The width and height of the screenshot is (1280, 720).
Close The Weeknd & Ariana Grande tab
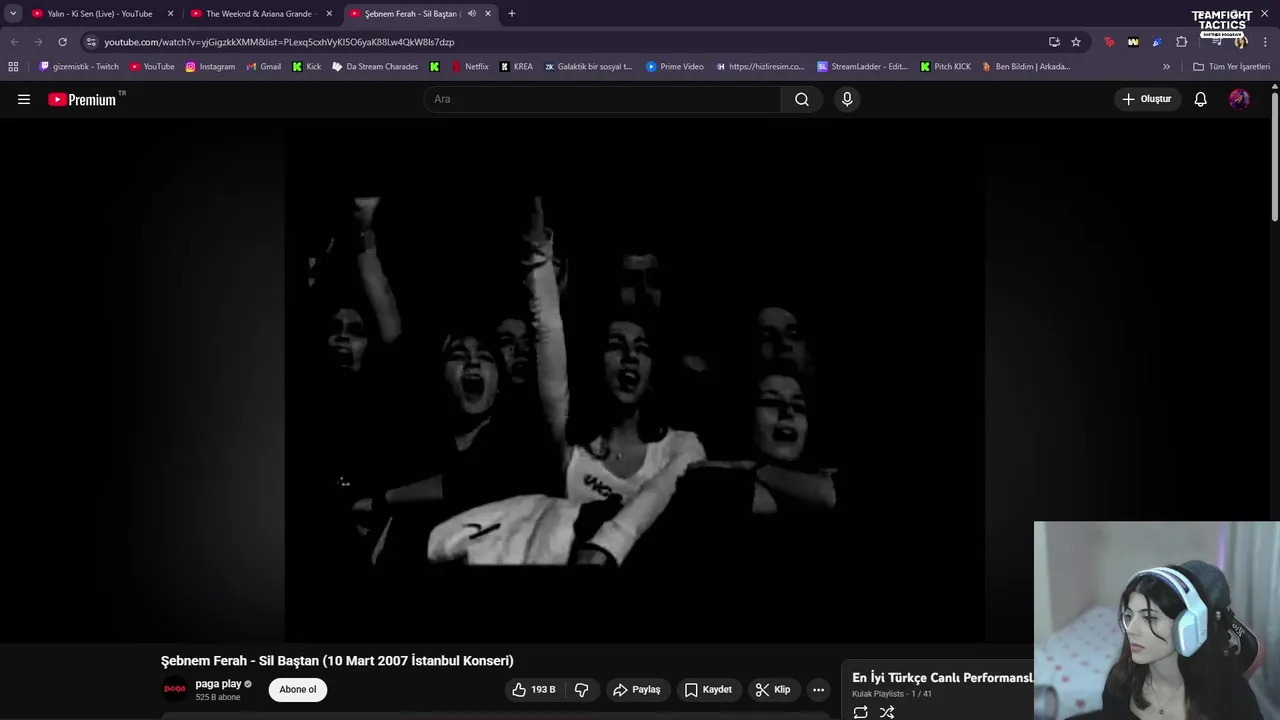point(329,14)
